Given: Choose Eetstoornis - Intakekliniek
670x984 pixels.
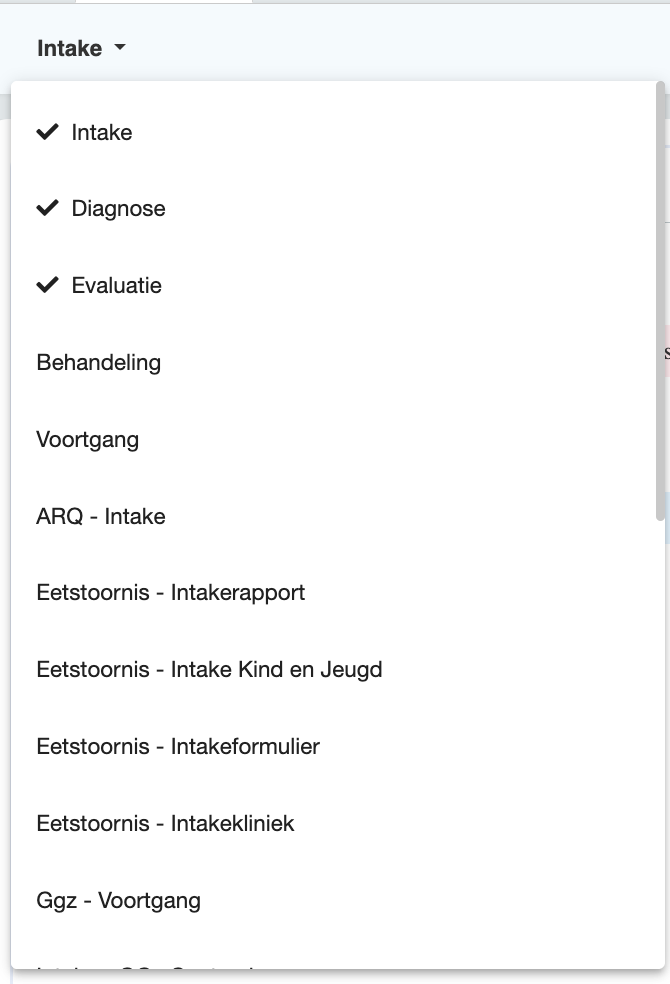Looking at the screenshot, I should click(x=165, y=823).
